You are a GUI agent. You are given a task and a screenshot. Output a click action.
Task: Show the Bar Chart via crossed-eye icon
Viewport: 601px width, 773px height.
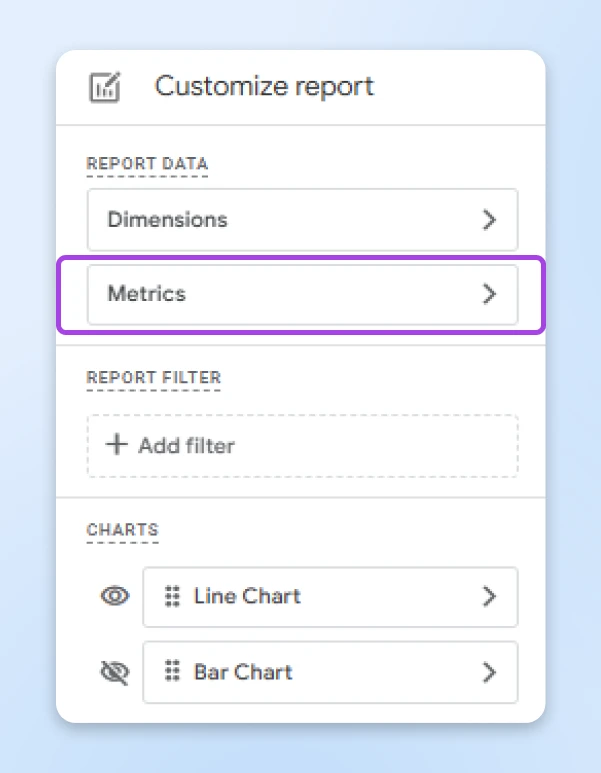pyautogui.click(x=115, y=673)
